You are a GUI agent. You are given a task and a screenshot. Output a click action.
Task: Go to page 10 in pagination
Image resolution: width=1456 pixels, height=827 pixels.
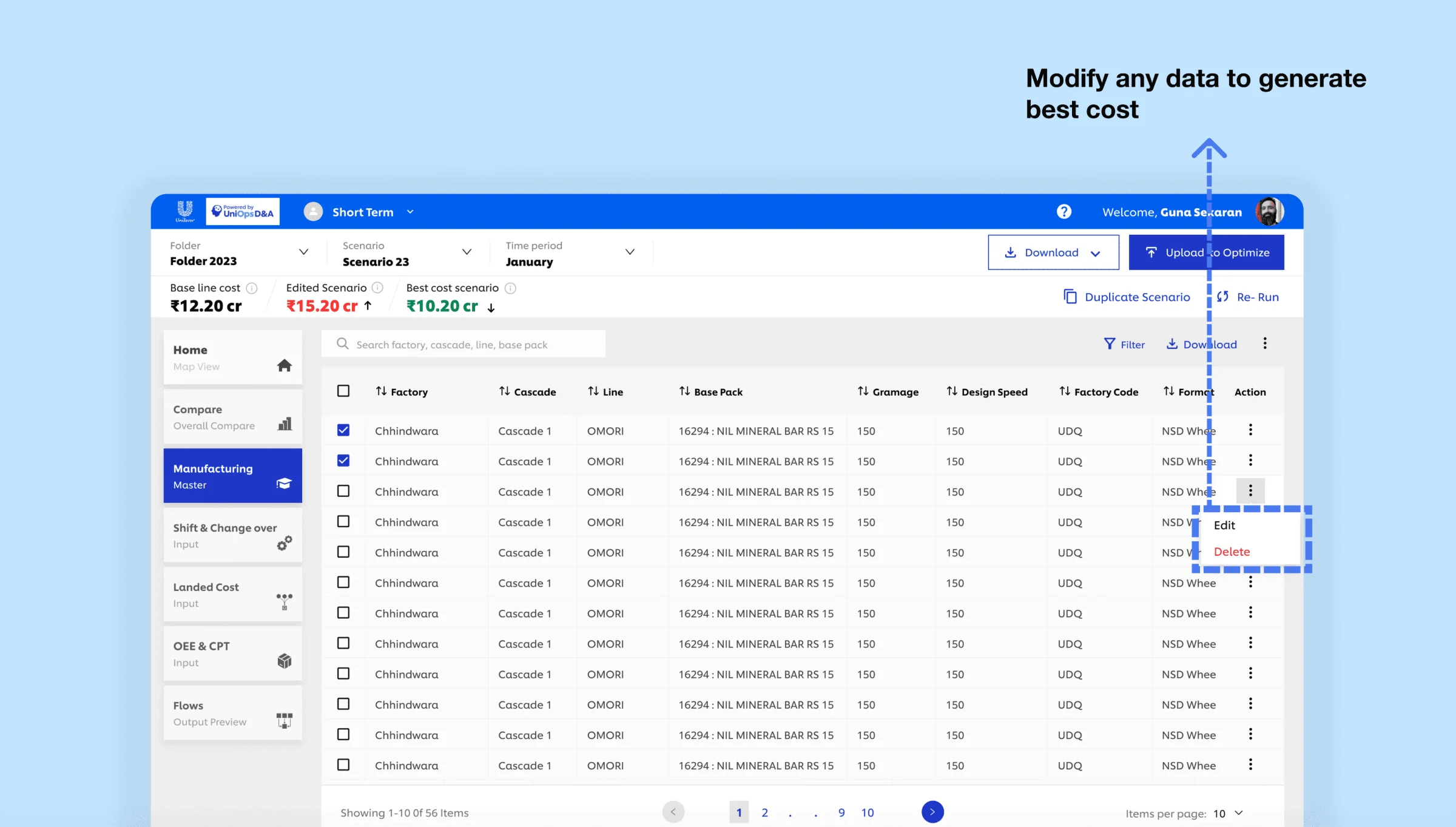click(868, 812)
